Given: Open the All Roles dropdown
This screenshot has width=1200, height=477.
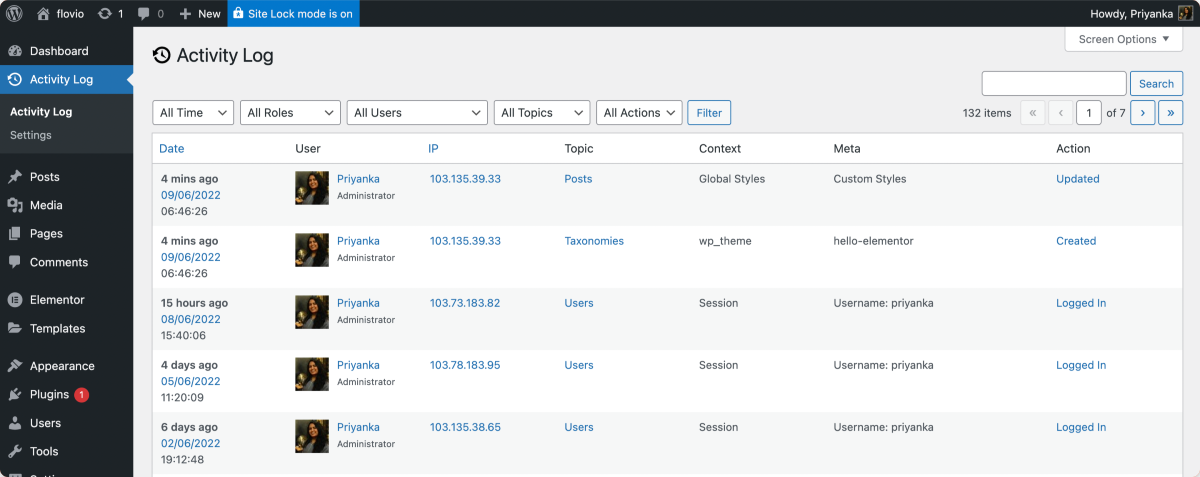Looking at the screenshot, I should pyautogui.click(x=290, y=113).
